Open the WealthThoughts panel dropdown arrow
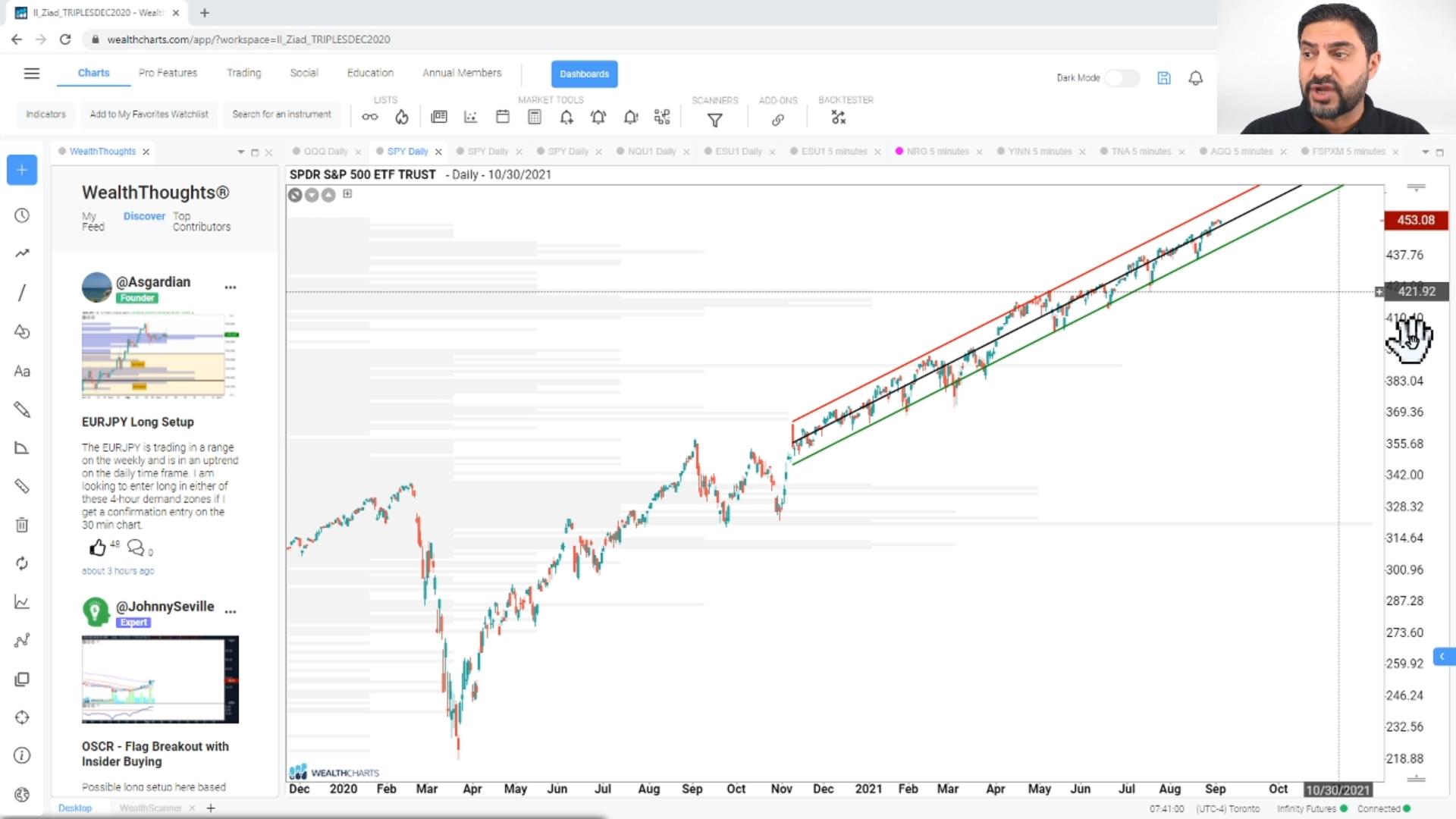Viewport: 1456px width, 819px height. point(241,152)
